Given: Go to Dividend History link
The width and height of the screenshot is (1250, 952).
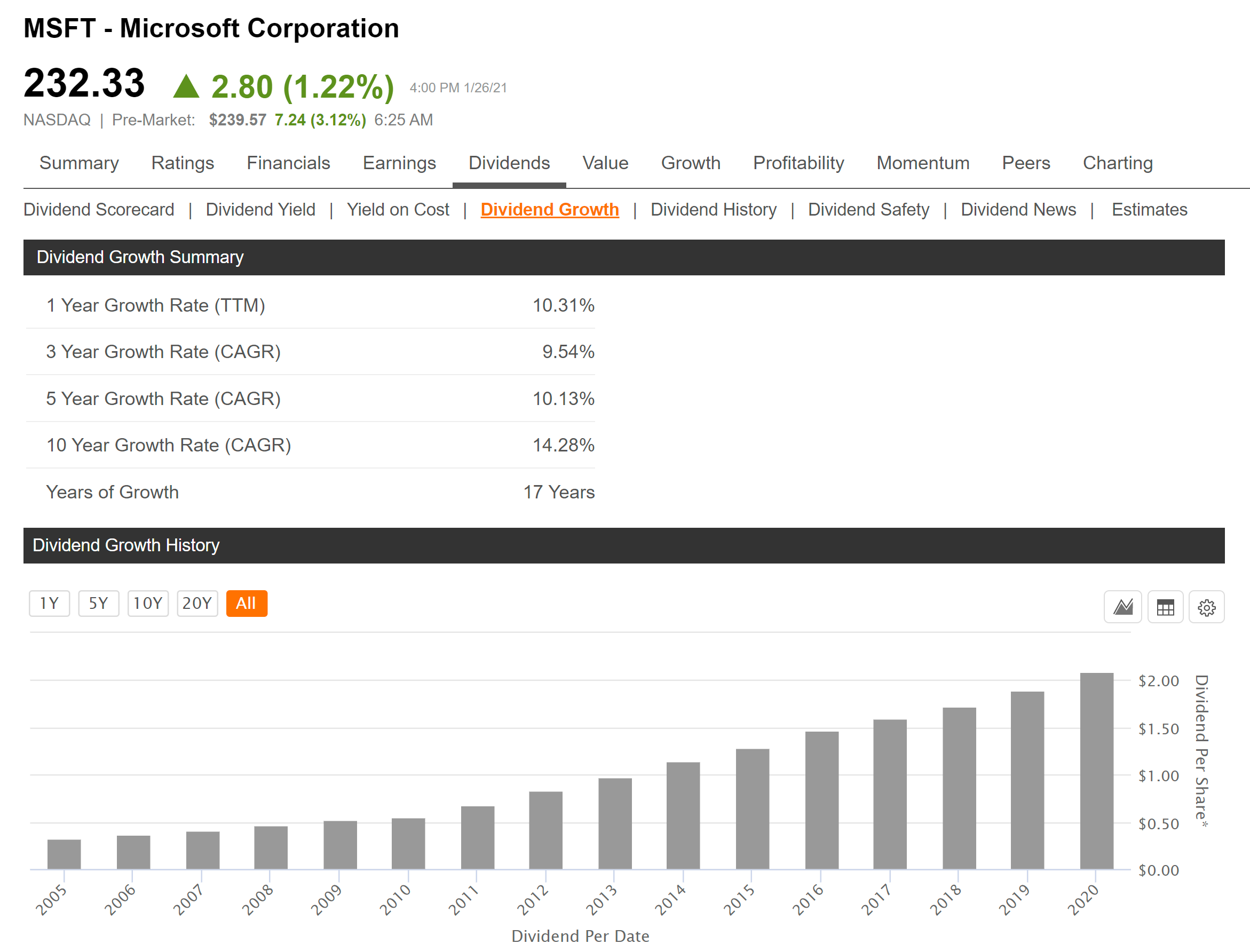Looking at the screenshot, I should tap(714, 210).
